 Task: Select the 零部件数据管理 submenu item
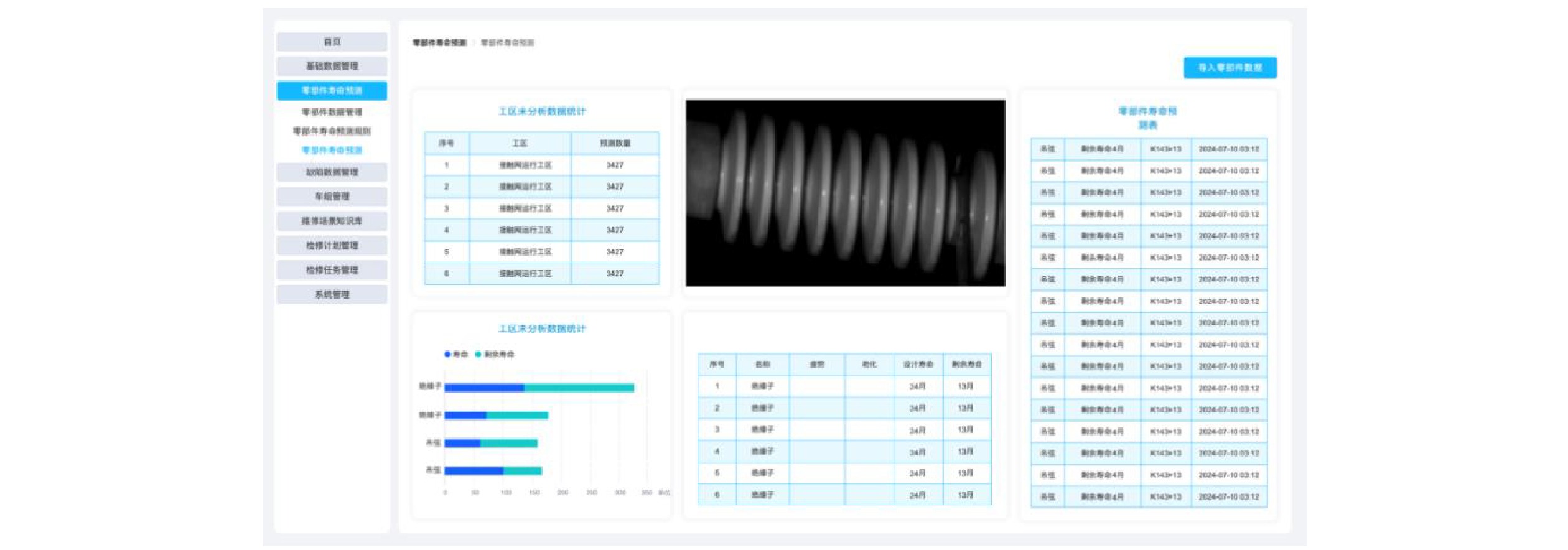pos(332,112)
